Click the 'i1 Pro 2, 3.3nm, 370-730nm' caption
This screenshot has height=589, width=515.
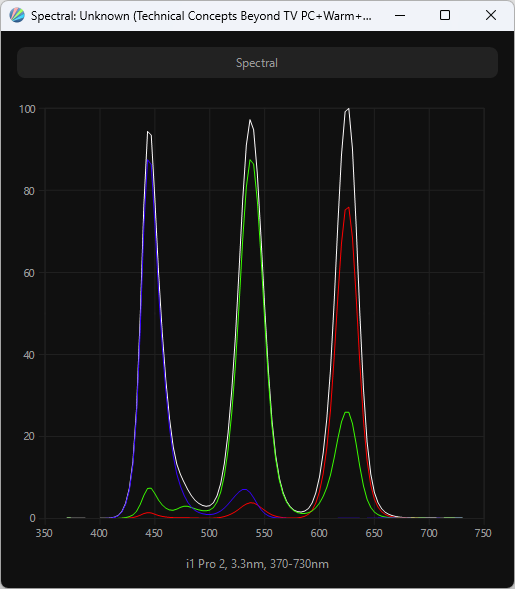257,564
